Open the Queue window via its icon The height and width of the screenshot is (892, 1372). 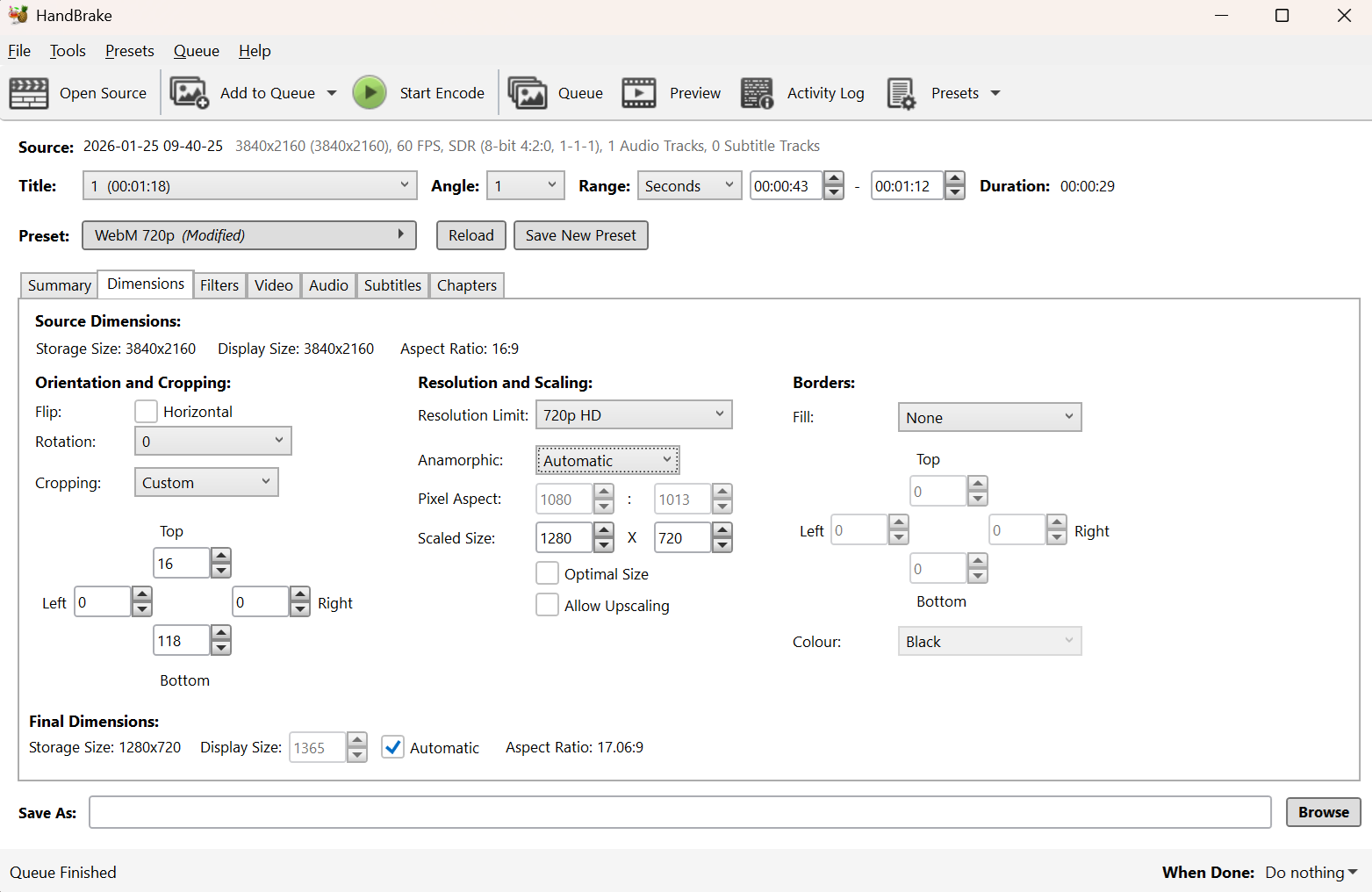tap(527, 93)
